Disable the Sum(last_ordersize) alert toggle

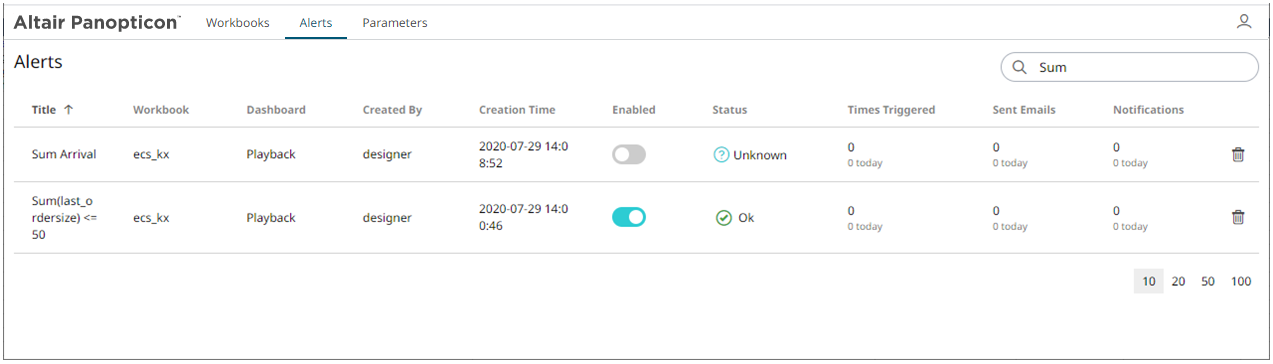coord(629,217)
